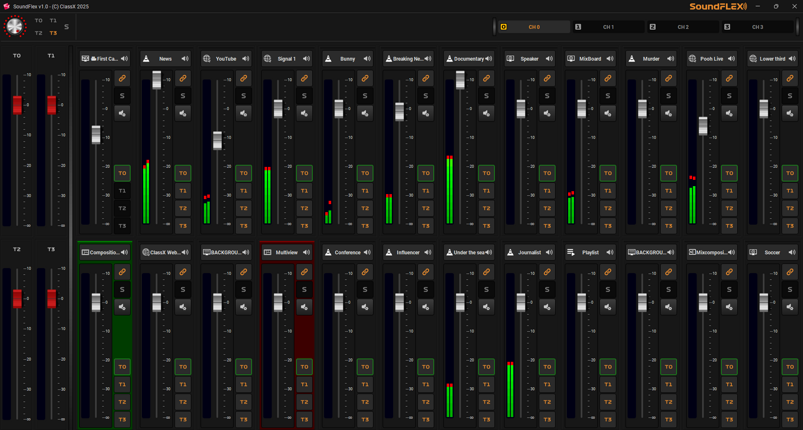This screenshot has height=430, width=803.
Task: Click the audio settings icon under Bunny's Solo
Action: [x=365, y=113]
